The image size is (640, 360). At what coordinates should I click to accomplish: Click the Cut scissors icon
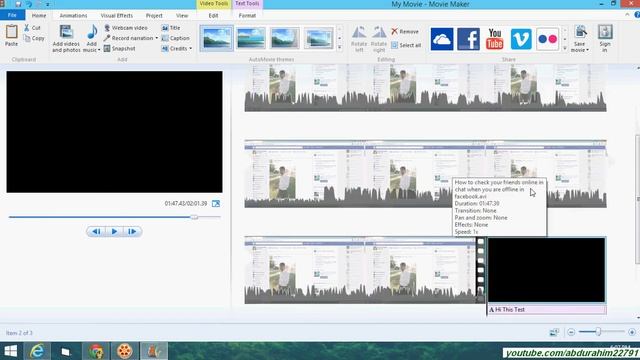pyautogui.click(x=27, y=28)
